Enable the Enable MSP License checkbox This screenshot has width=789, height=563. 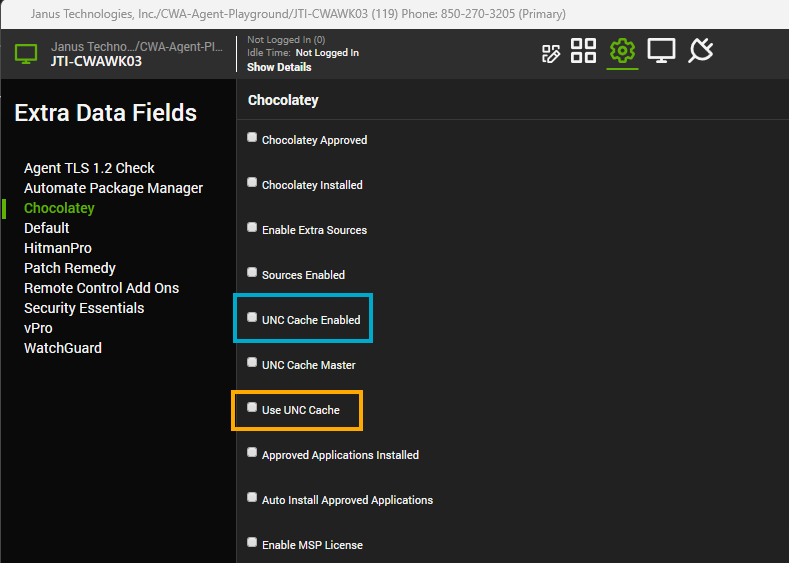click(x=252, y=542)
